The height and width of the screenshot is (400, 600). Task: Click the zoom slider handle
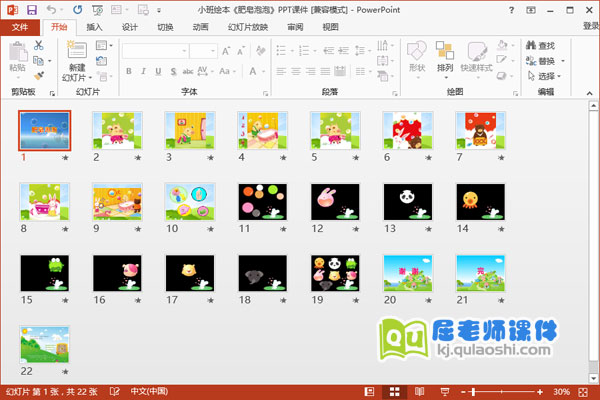[x=473, y=392]
